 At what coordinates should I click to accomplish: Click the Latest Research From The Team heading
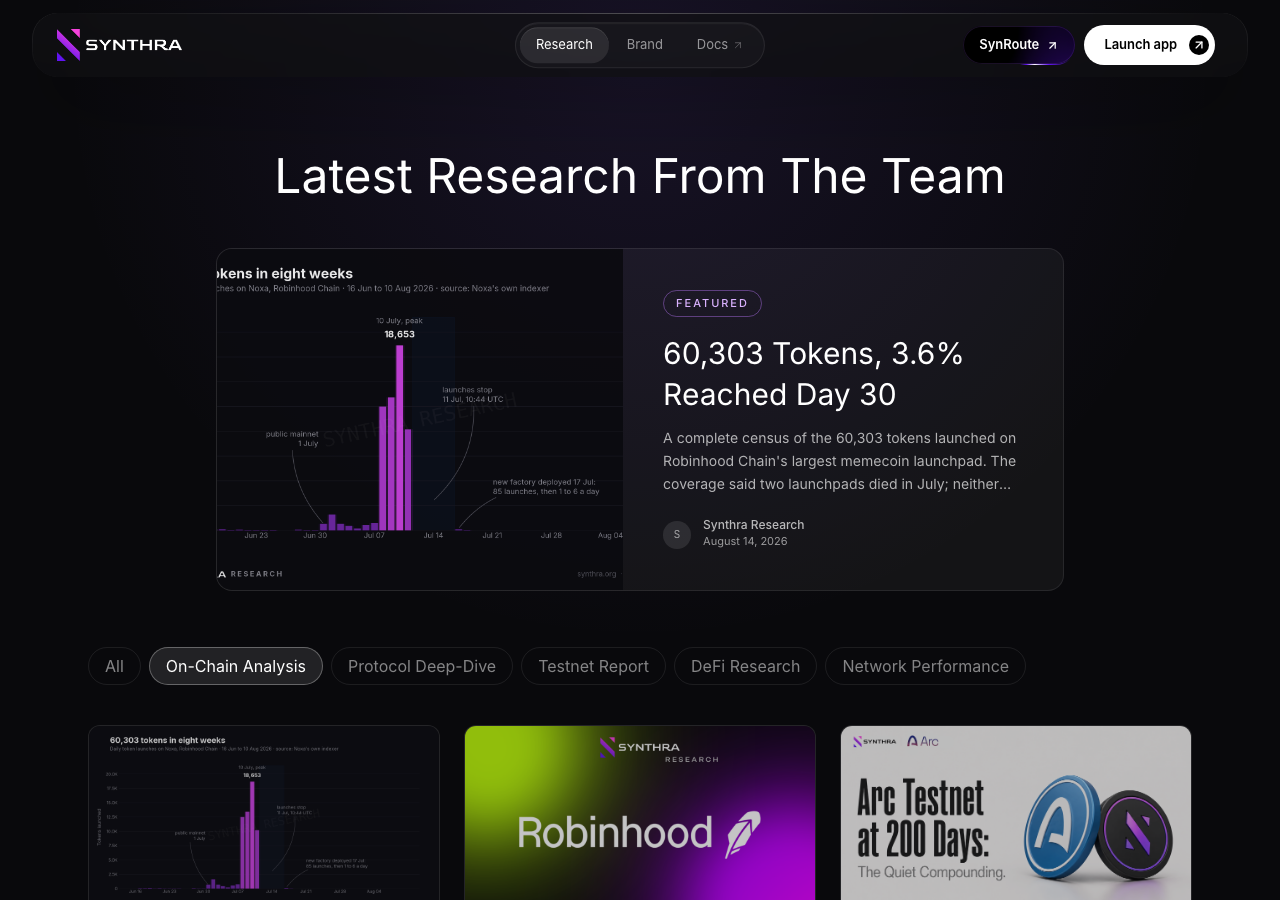pyautogui.click(x=640, y=176)
